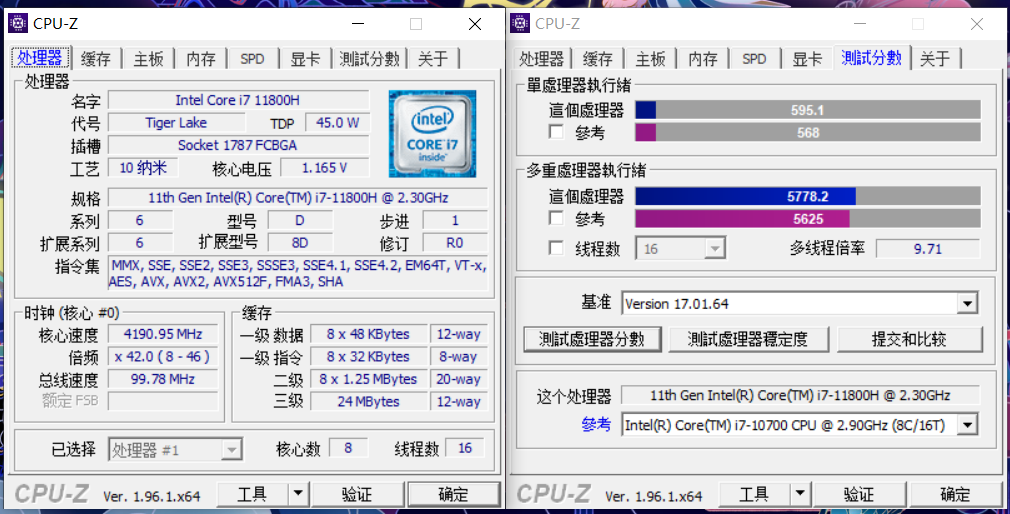Open 关于 tab in left window
1010x514 pixels.
pyautogui.click(x=433, y=59)
